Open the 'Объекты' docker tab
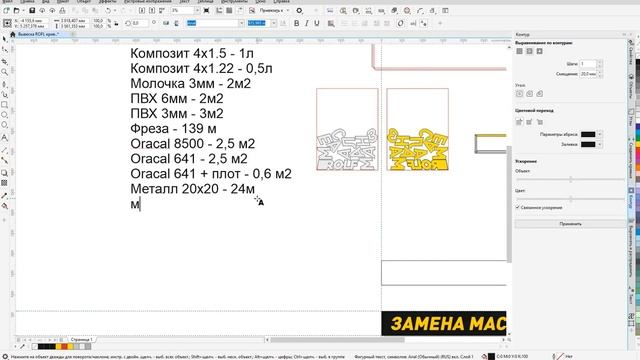 (x=631, y=88)
